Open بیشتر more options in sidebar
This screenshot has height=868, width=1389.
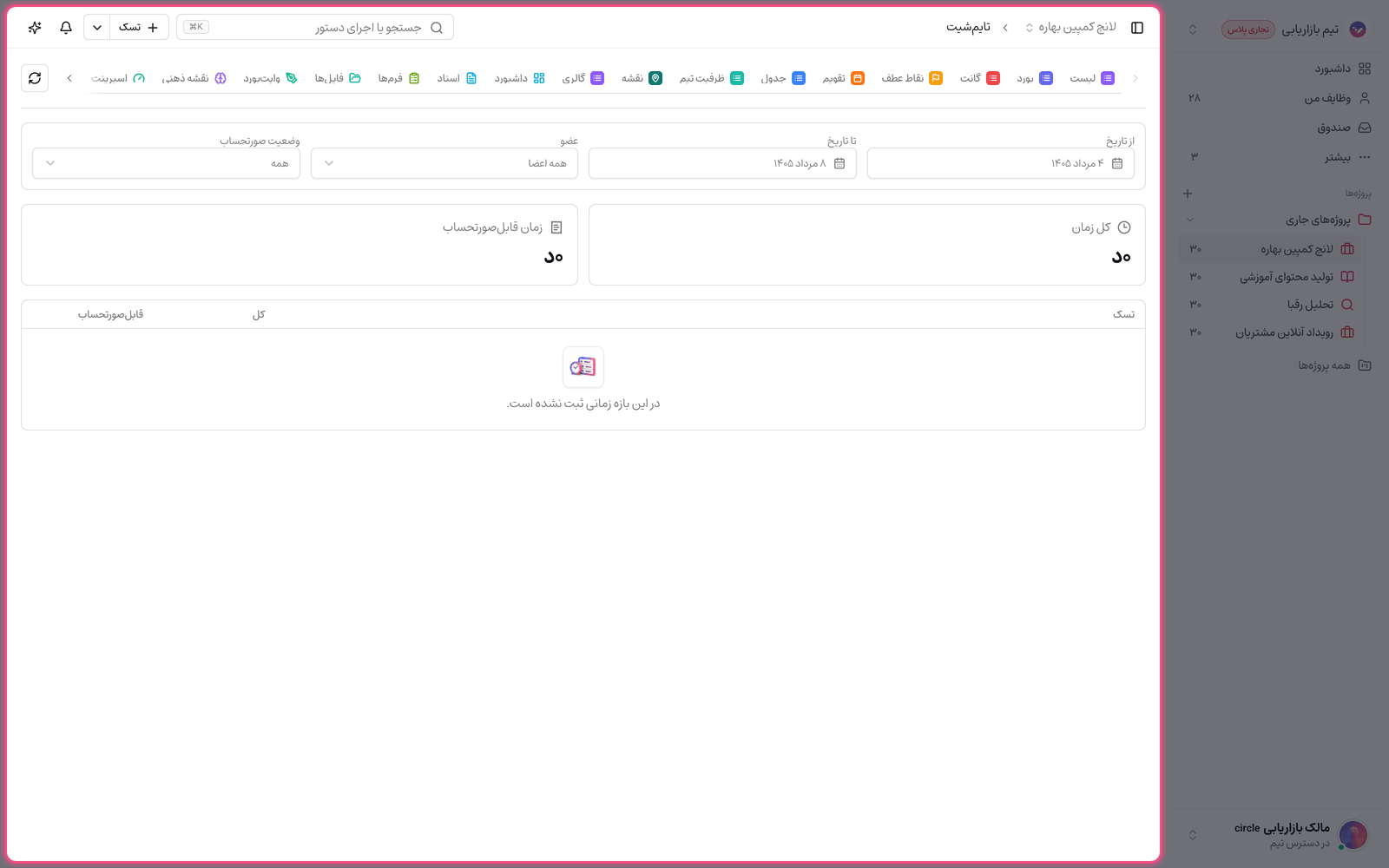click(1276, 157)
